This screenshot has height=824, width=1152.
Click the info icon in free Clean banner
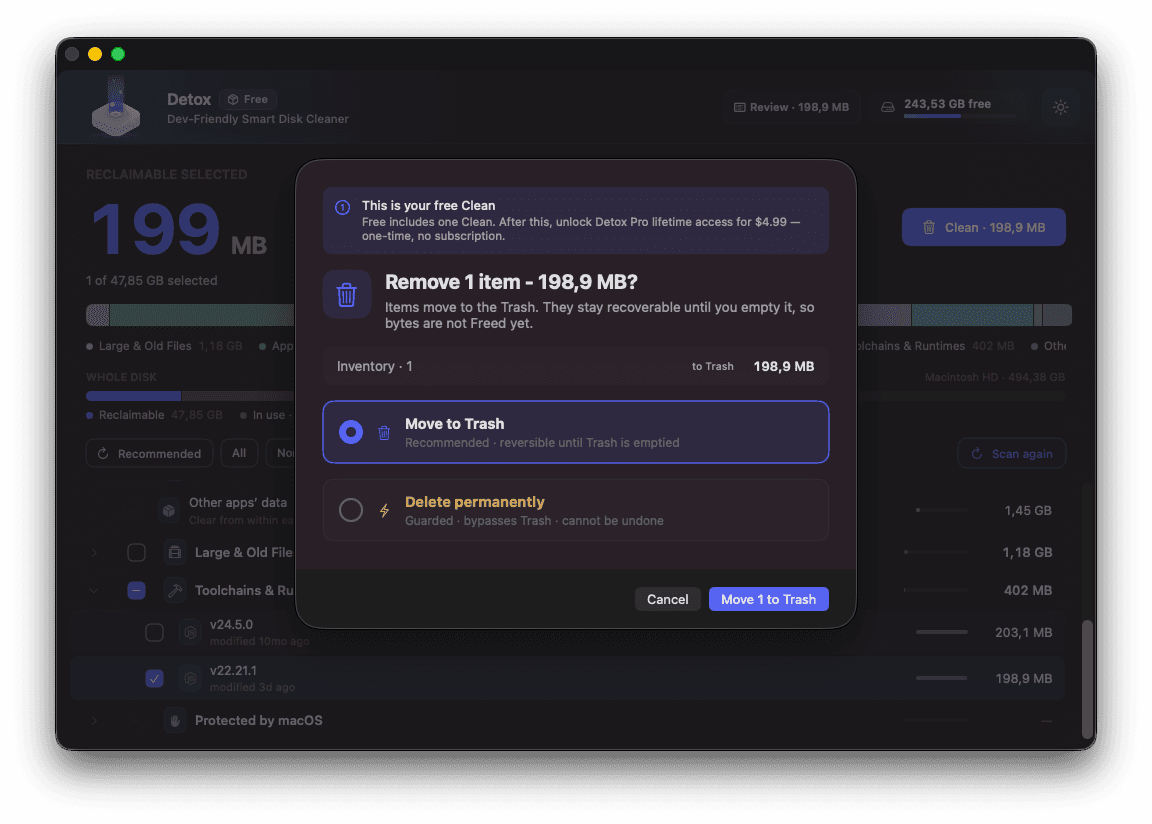(x=342, y=207)
